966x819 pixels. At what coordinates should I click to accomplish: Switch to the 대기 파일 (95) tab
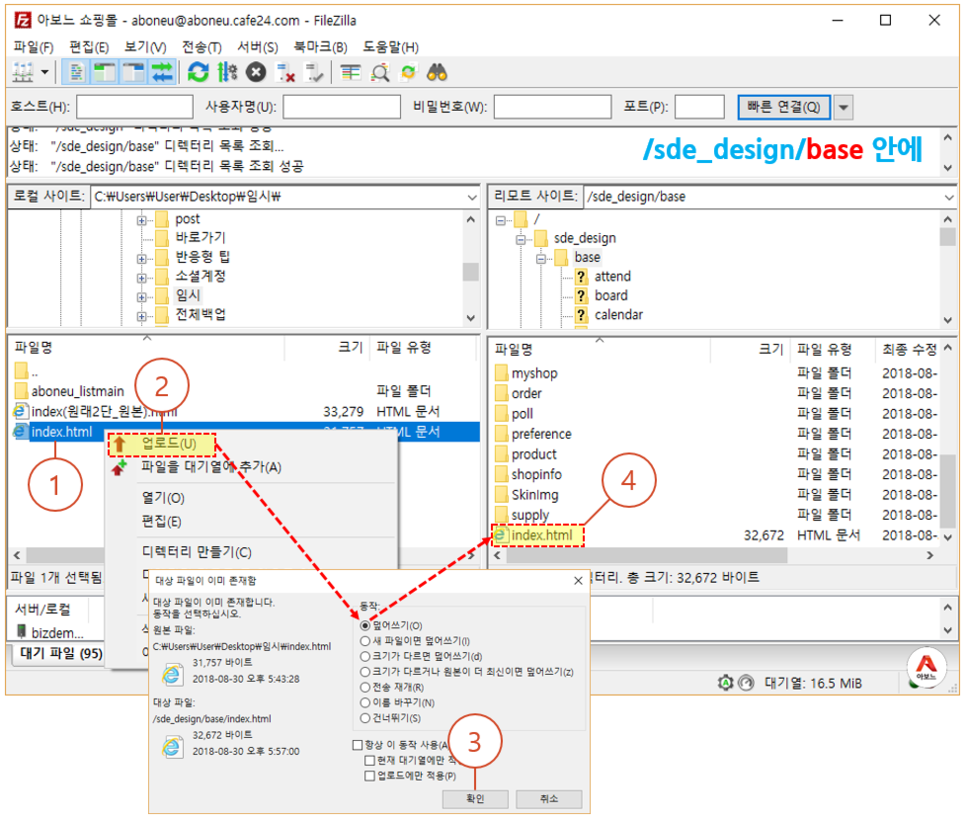[61, 654]
